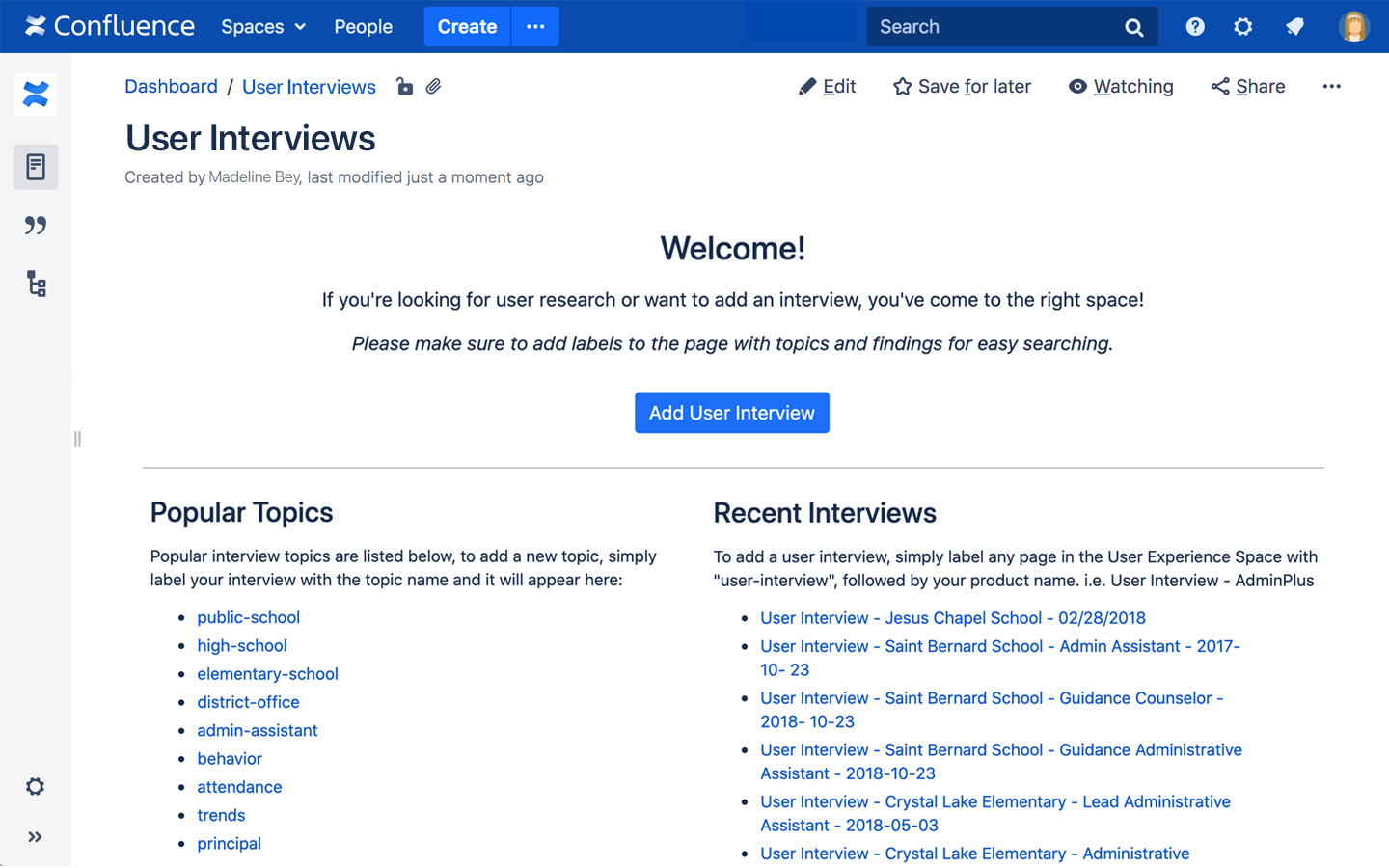The height and width of the screenshot is (868, 1389).
Task: Click the sidebar resize handle
Action: coord(77,439)
